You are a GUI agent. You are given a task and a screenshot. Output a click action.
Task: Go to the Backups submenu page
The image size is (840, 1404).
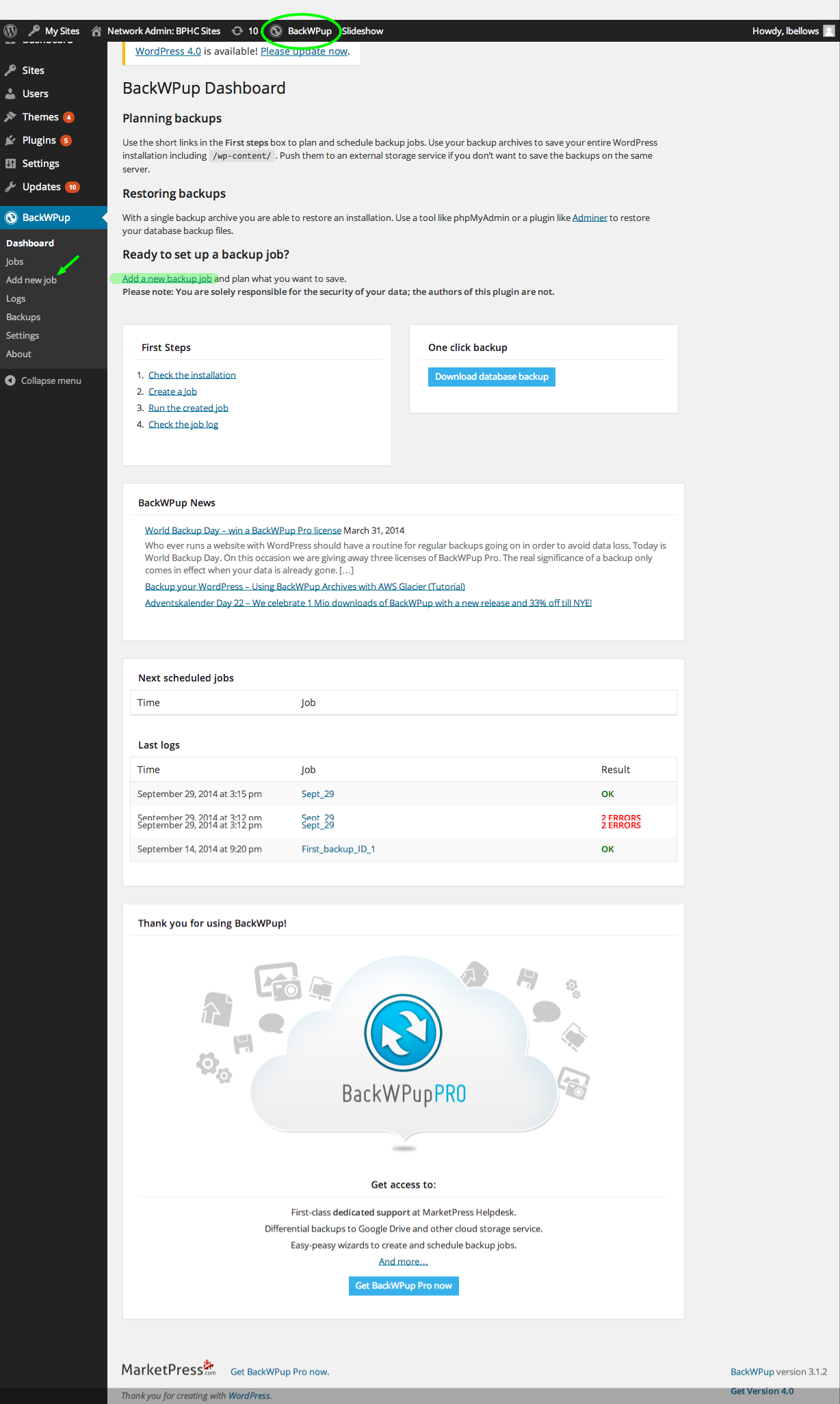23,317
